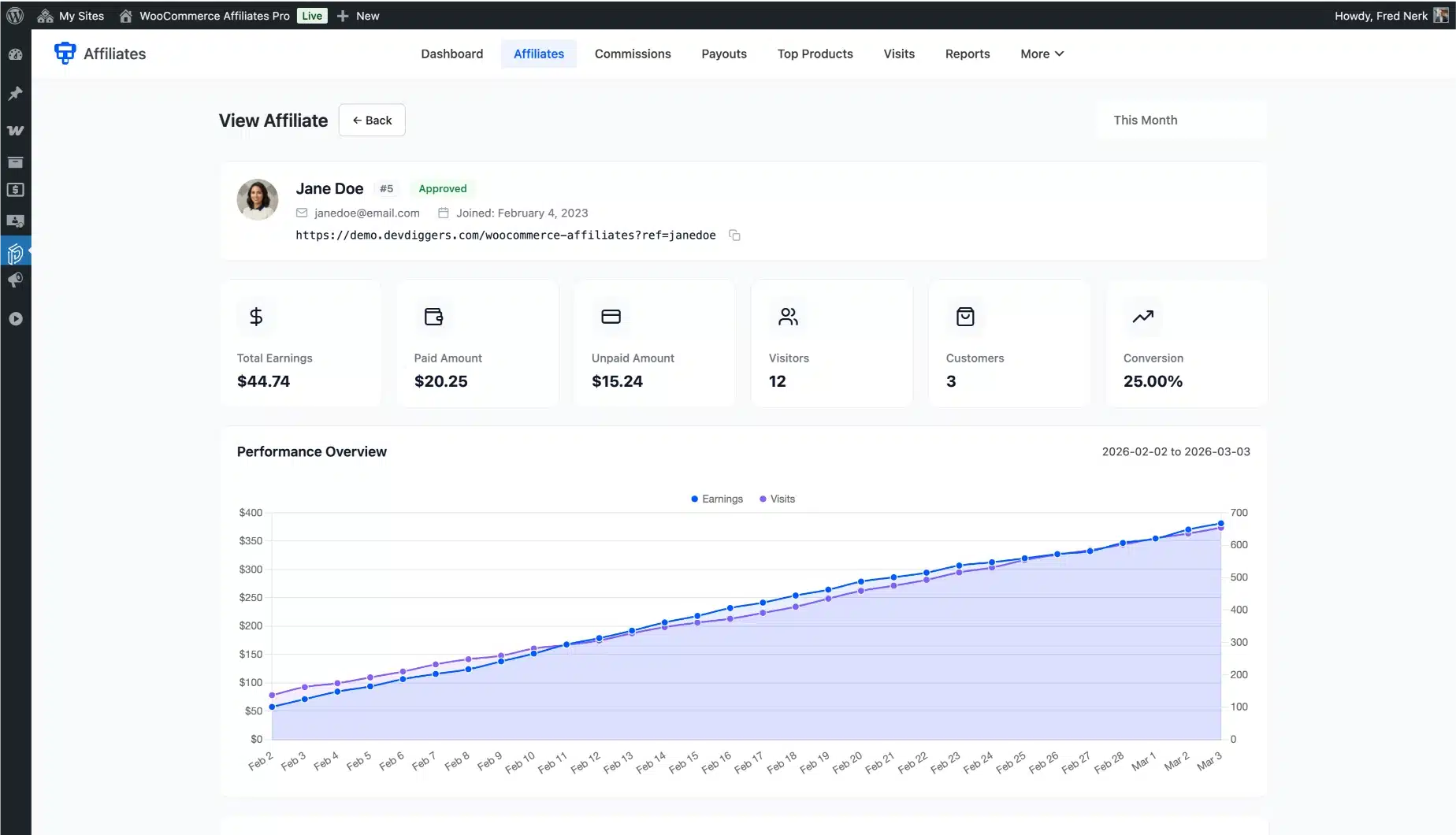Click the pushpin Posts sidebar icon
Viewport: 1456px width, 835px height.
click(x=15, y=94)
